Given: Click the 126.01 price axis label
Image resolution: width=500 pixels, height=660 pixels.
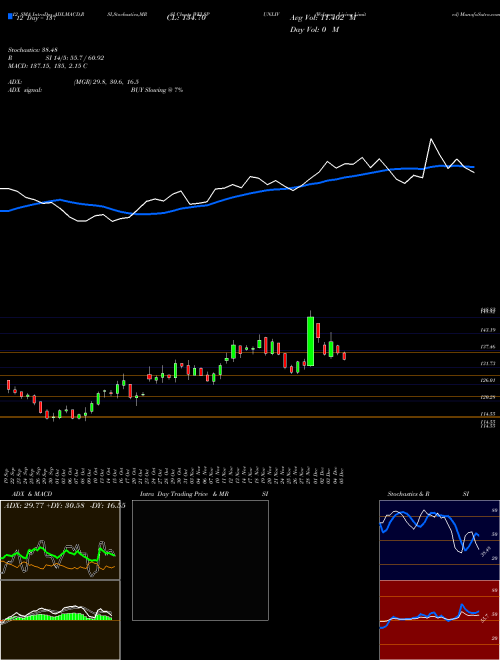Looking at the screenshot, I should click(x=488, y=380).
